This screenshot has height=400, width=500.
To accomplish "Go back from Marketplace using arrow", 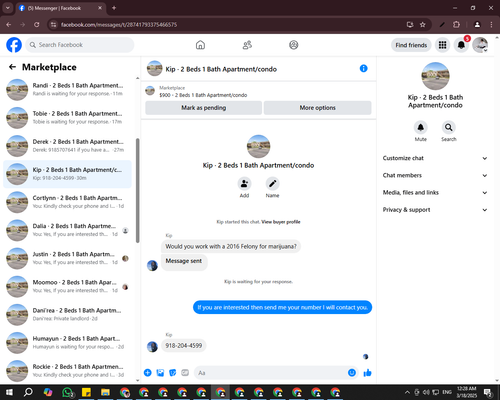I will tap(12, 67).
